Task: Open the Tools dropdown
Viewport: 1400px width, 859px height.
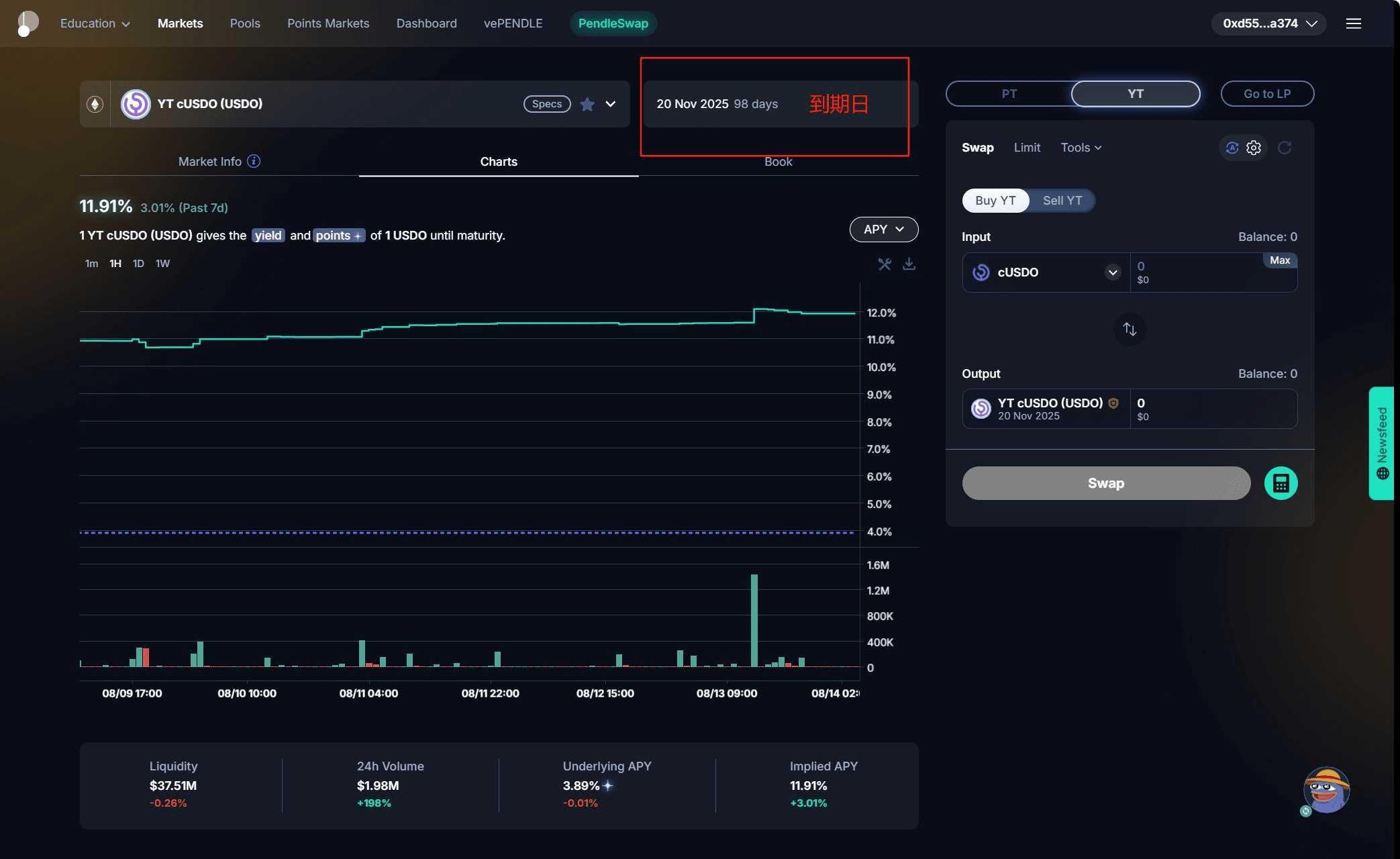Action: [x=1081, y=148]
